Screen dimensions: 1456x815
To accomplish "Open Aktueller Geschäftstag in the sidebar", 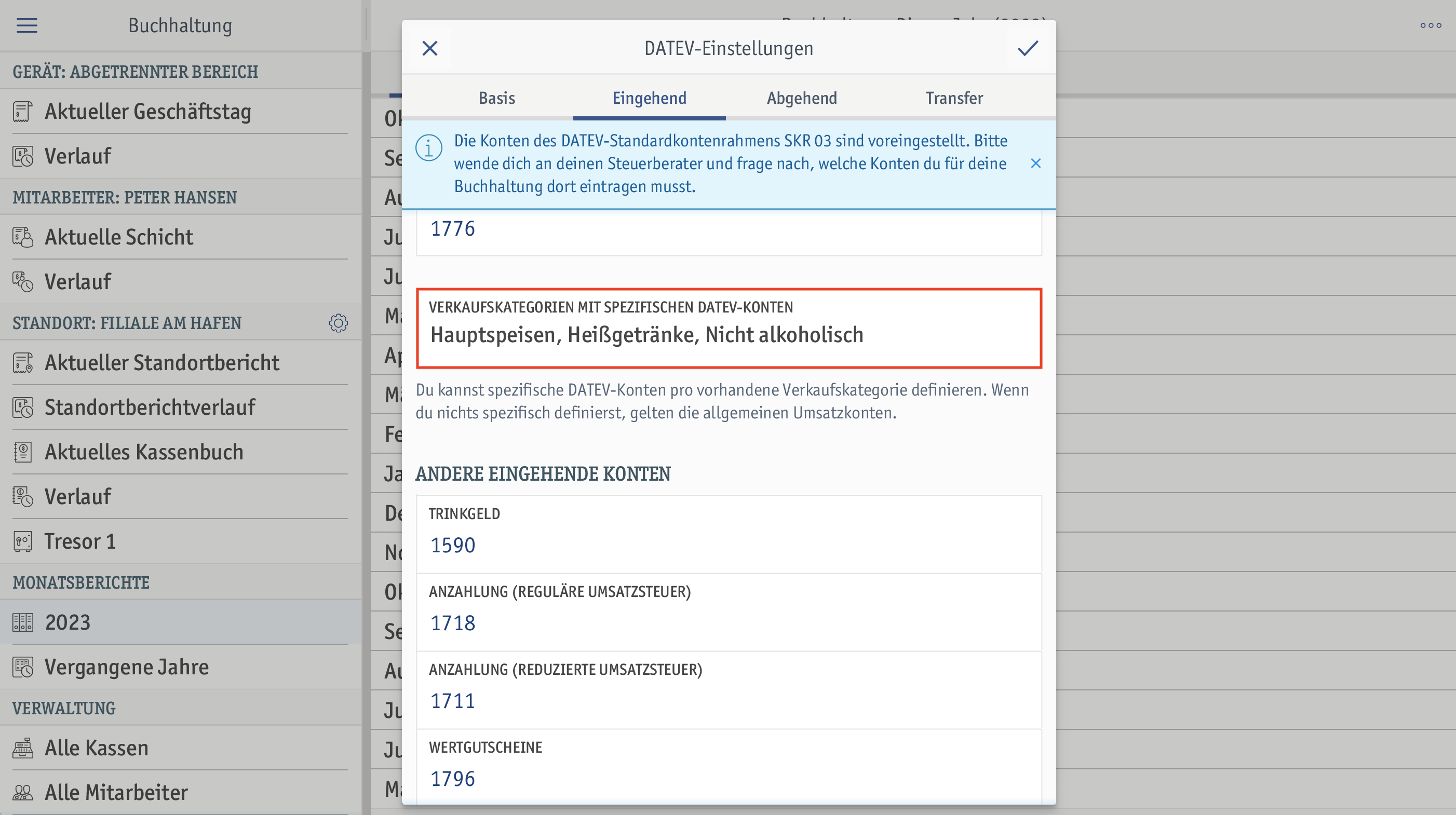I will 181,112.
